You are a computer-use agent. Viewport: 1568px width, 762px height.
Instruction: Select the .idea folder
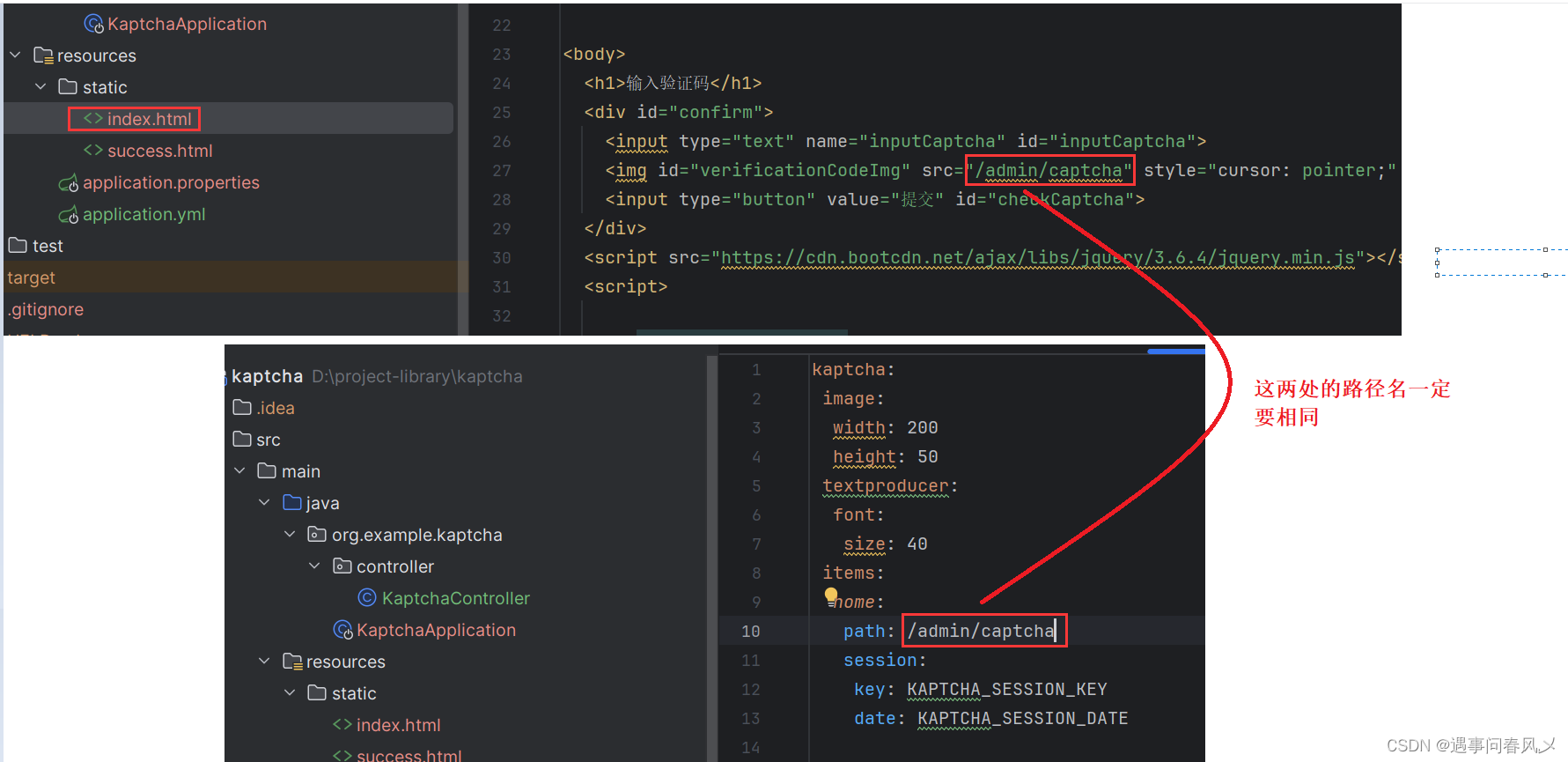276,408
